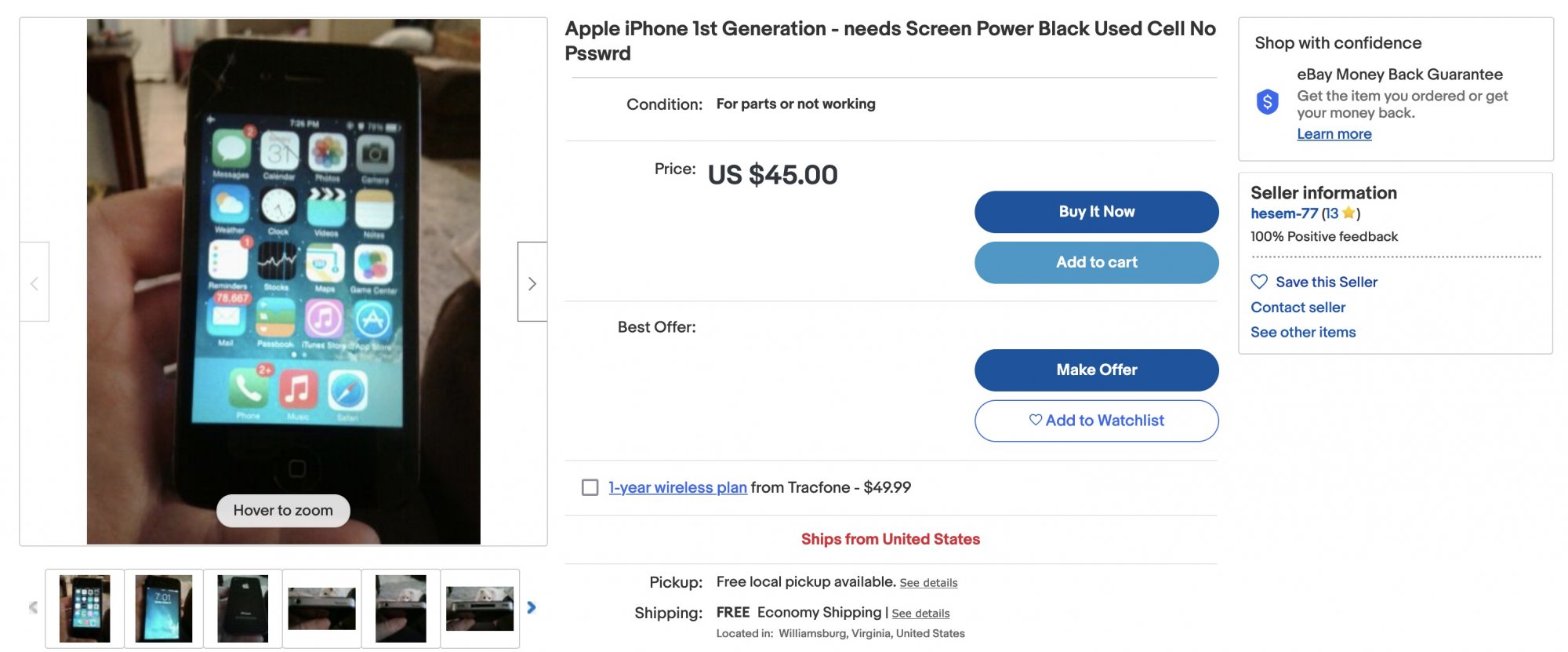Click the Add to cart button
The image size is (1568, 652).
point(1096,262)
